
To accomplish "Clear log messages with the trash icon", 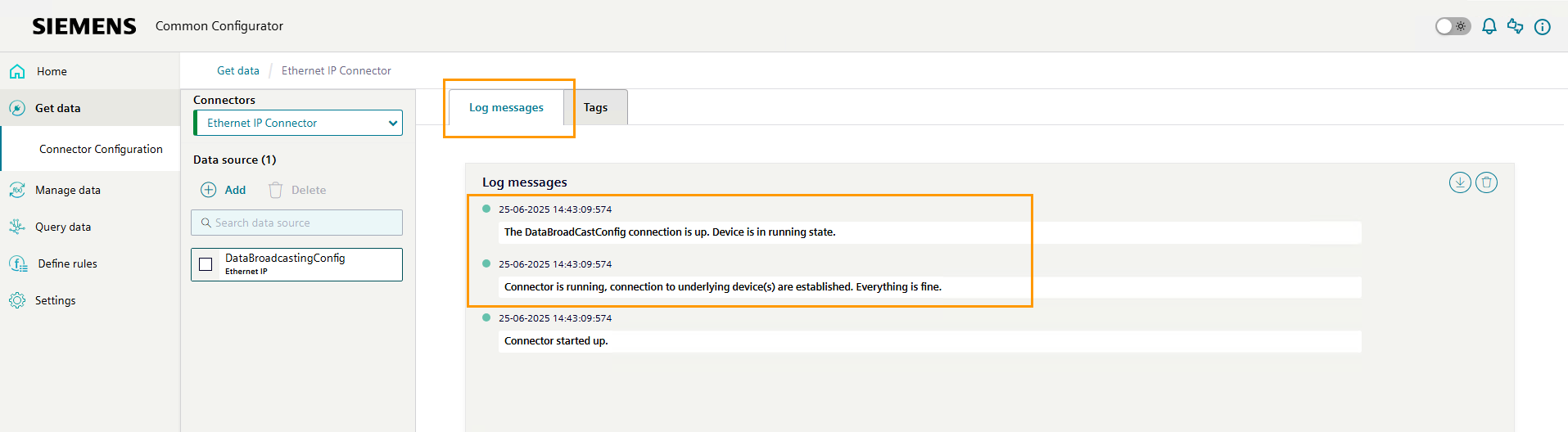I will click(1487, 182).
